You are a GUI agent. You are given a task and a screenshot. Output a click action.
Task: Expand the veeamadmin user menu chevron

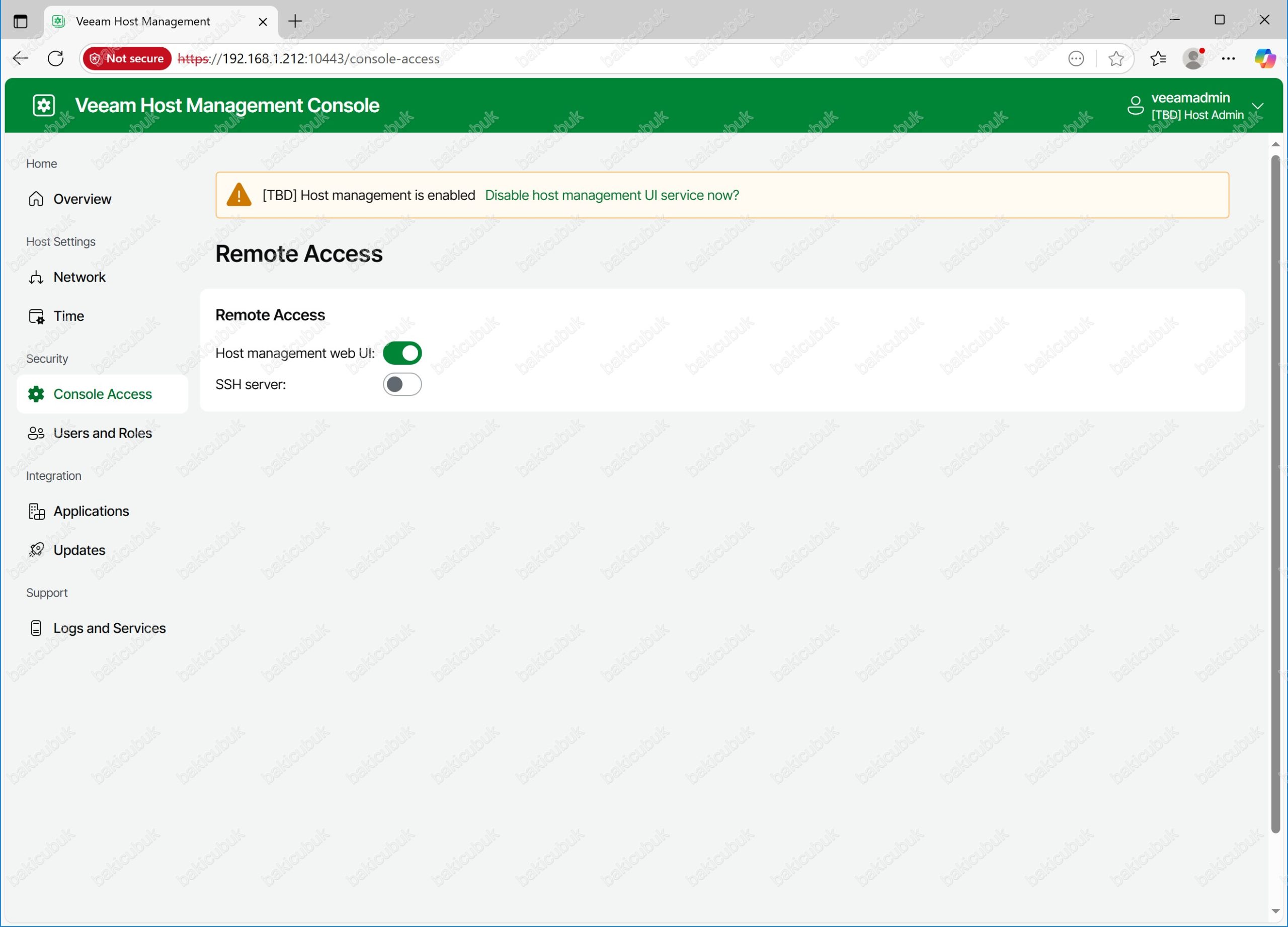1258,106
